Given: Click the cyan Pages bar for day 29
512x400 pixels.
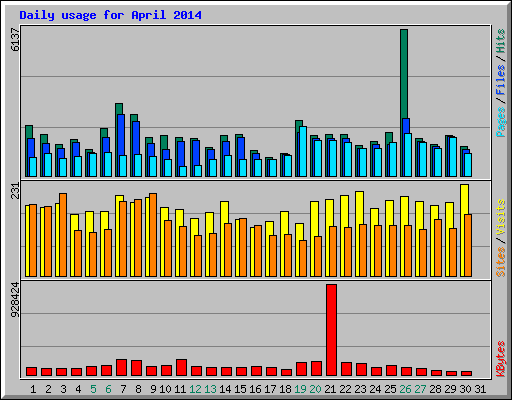Looking at the screenshot, I should pyautogui.click(x=453, y=157).
